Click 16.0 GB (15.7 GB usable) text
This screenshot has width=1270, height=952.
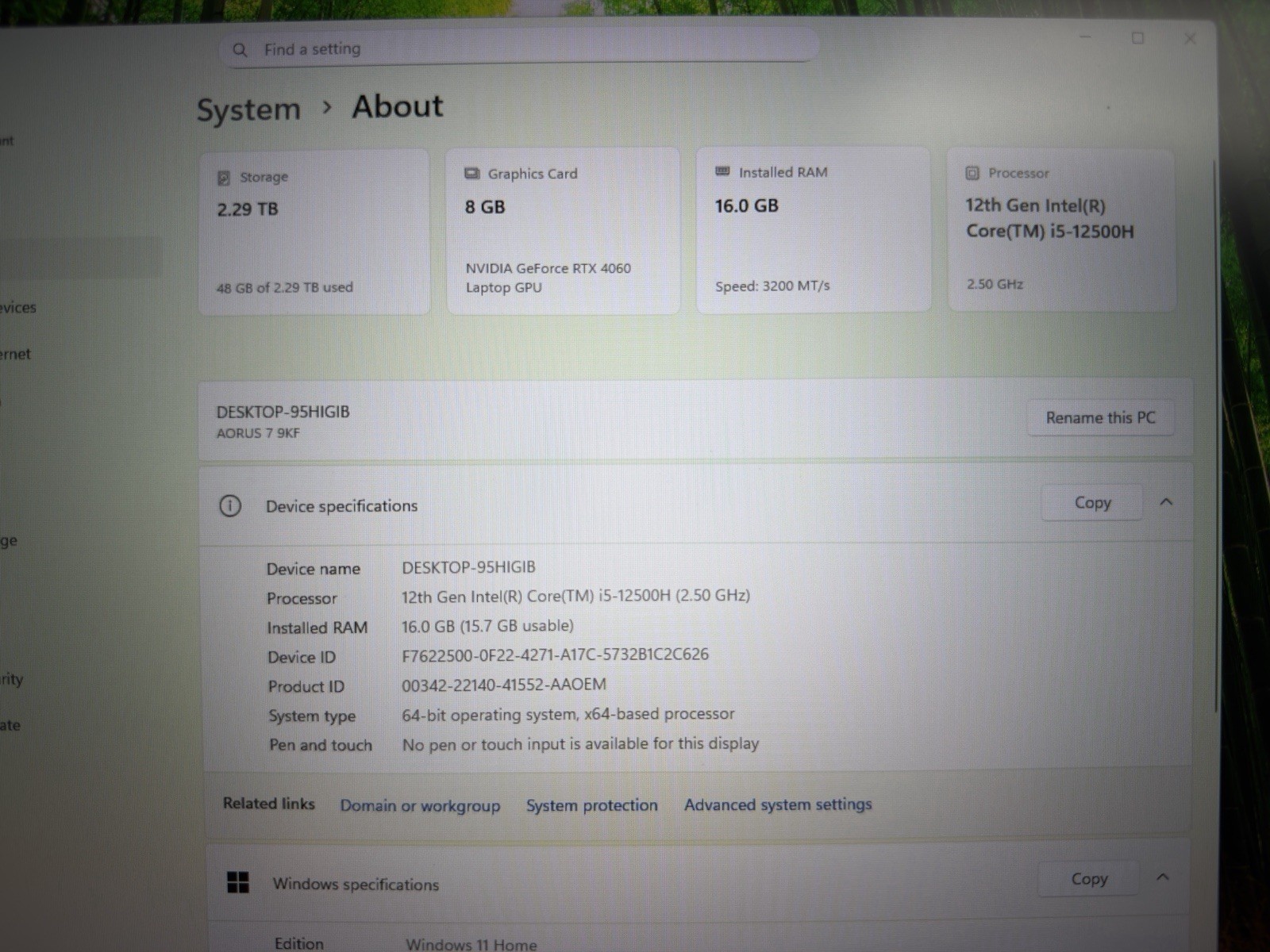pyautogui.click(x=487, y=626)
